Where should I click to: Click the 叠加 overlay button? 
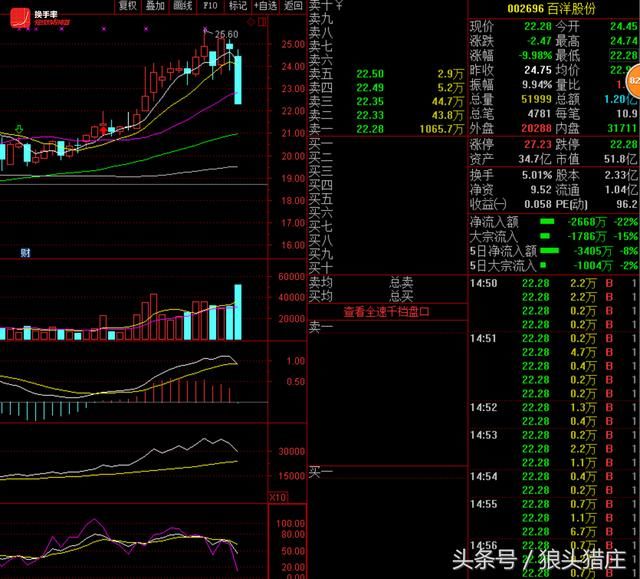[x=155, y=6]
